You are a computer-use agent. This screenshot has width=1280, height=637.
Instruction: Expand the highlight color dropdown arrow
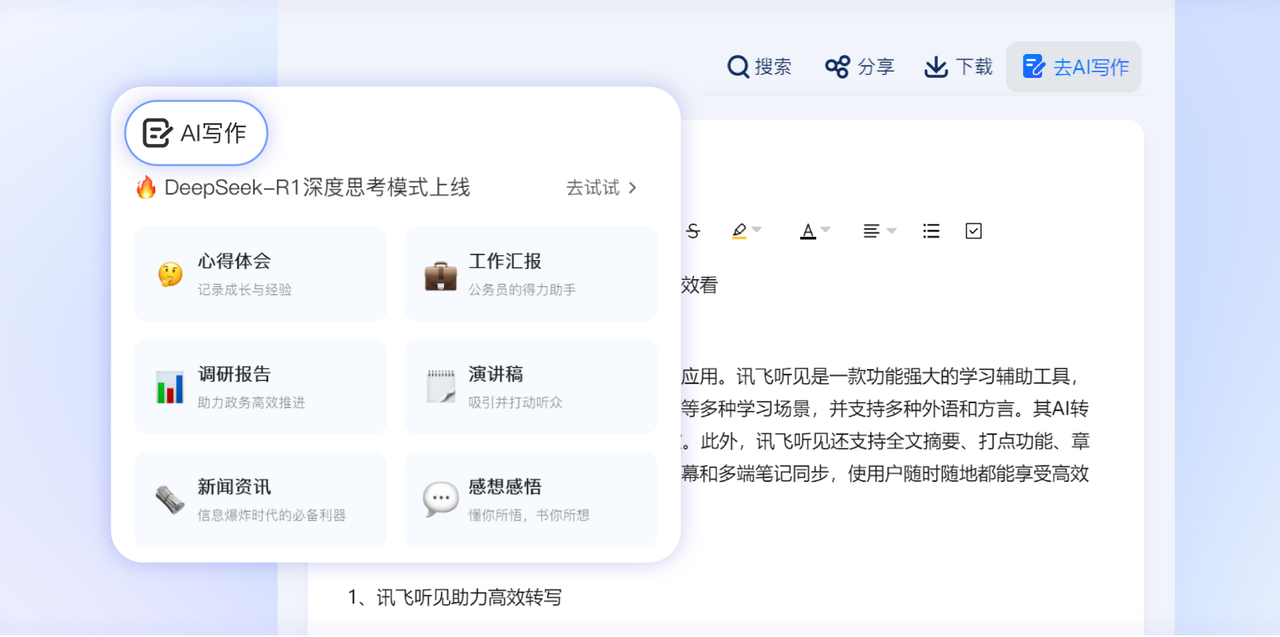(x=757, y=230)
